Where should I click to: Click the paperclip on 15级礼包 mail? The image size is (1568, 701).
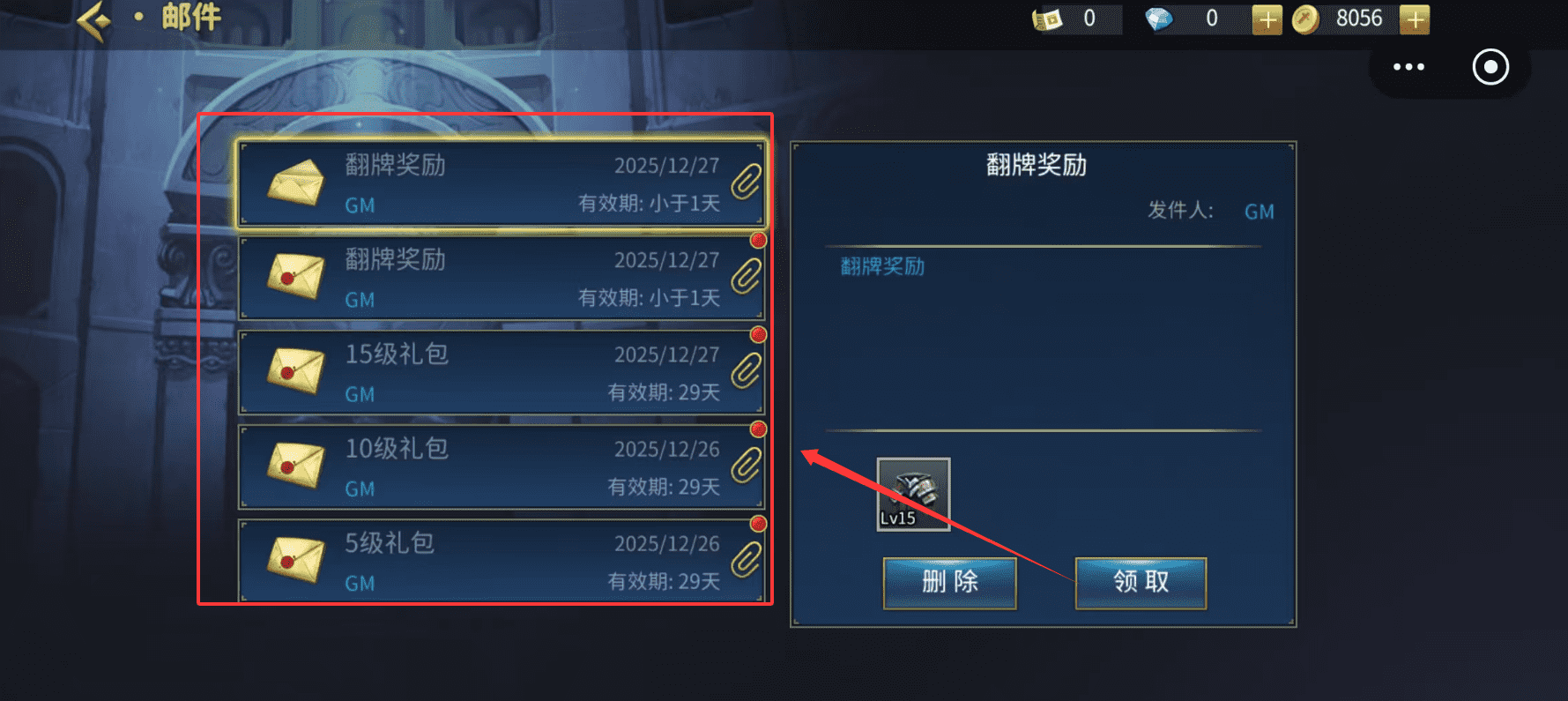click(x=747, y=371)
